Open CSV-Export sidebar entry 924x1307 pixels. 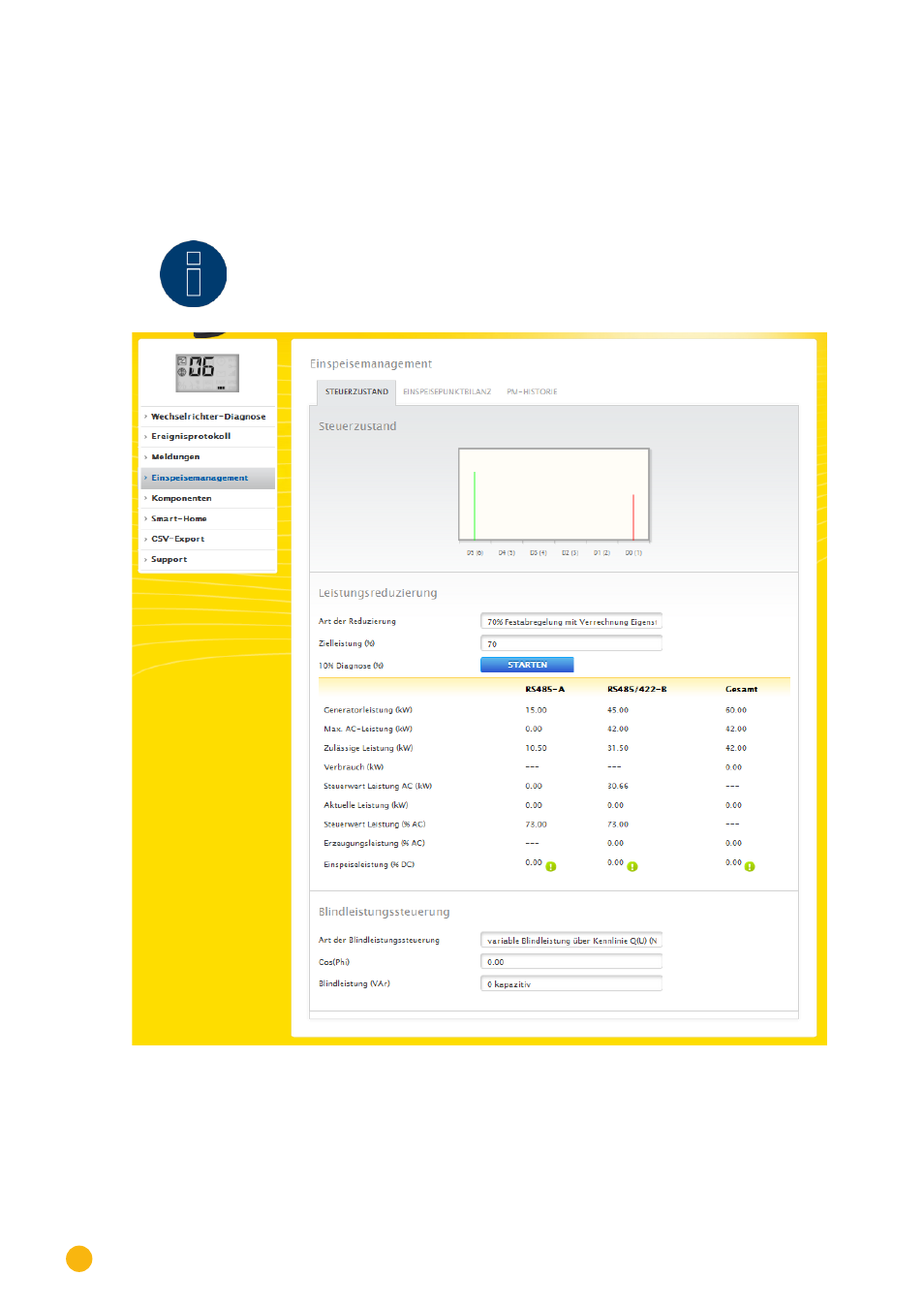point(207,539)
